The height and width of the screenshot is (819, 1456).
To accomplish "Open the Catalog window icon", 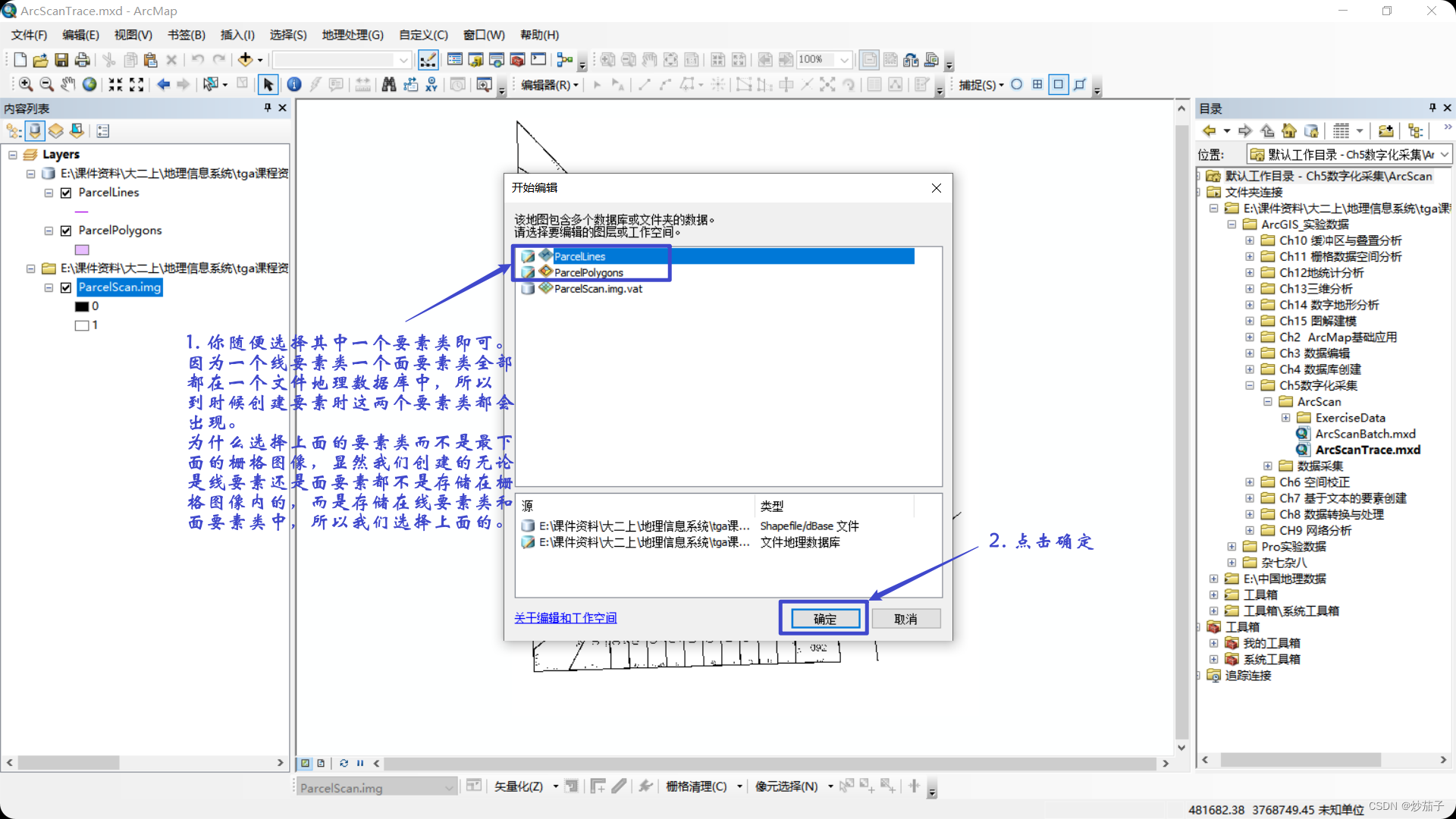I will pyautogui.click(x=476, y=60).
